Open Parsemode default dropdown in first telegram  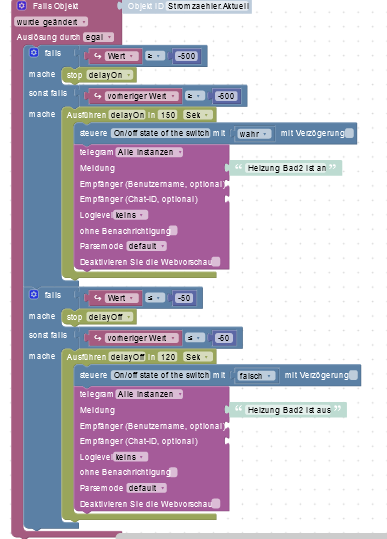pyautogui.click(x=147, y=246)
